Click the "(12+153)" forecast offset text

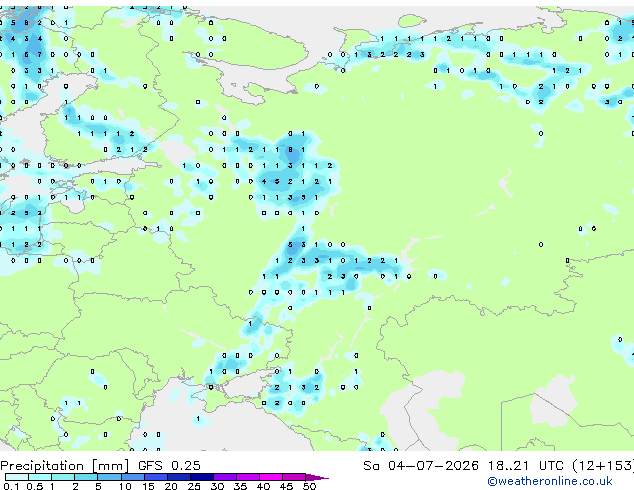tap(603, 466)
